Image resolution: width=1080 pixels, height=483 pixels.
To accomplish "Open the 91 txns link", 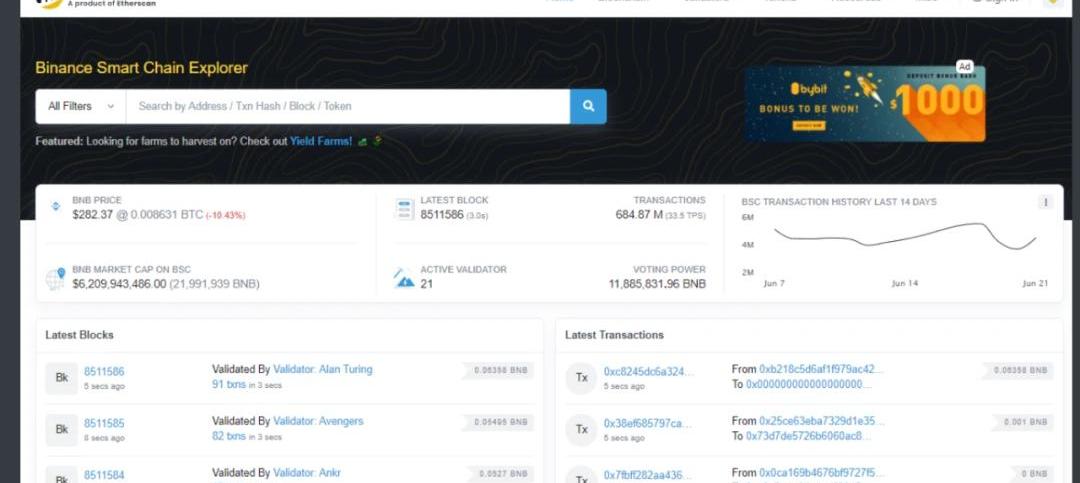I will [228, 384].
